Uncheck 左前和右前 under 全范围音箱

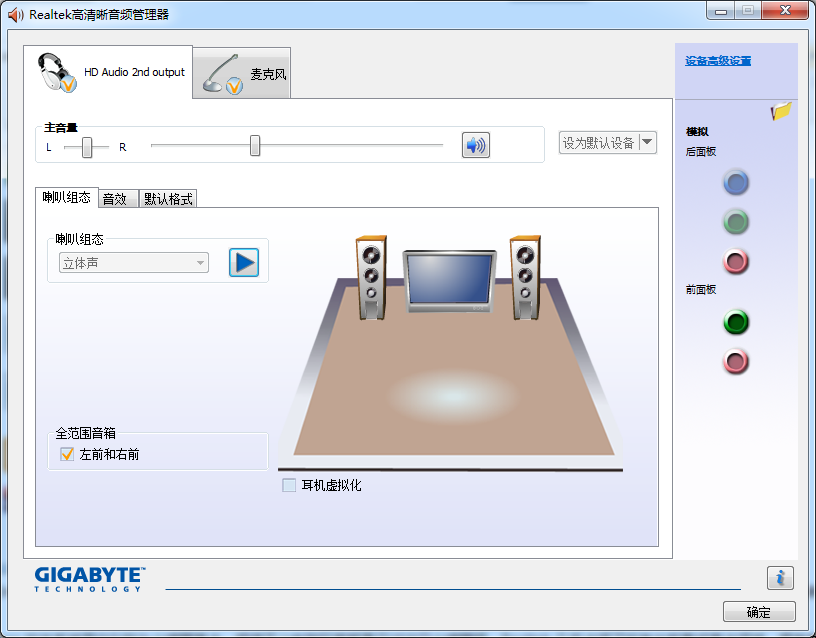pyautogui.click(x=67, y=453)
